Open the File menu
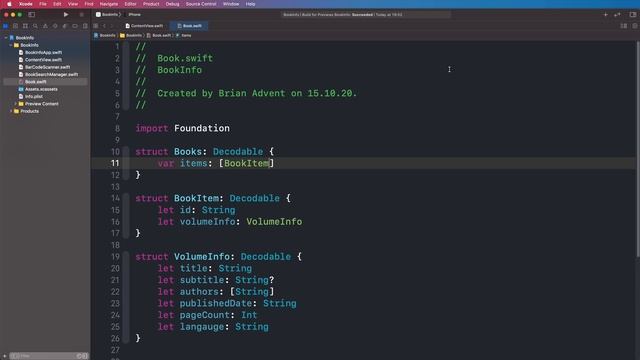The height and width of the screenshot is (360, 640). [x=43, y=4]
